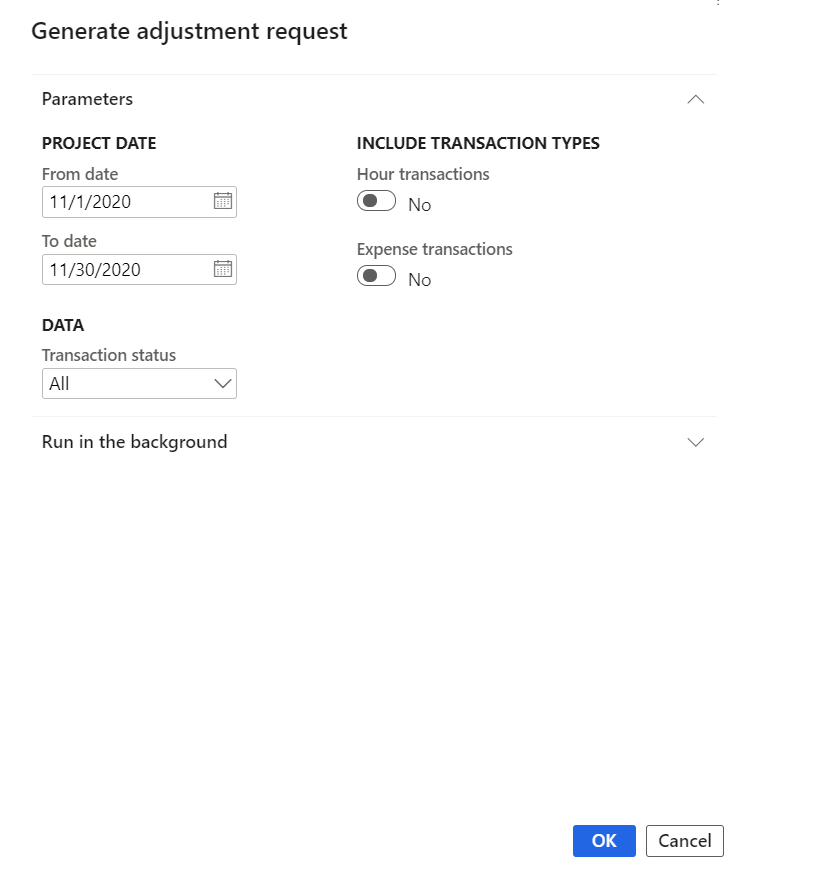This screenshot has width=829, height=869.
Task: Expand Run in the background chevron
Action: coord(696,442)
